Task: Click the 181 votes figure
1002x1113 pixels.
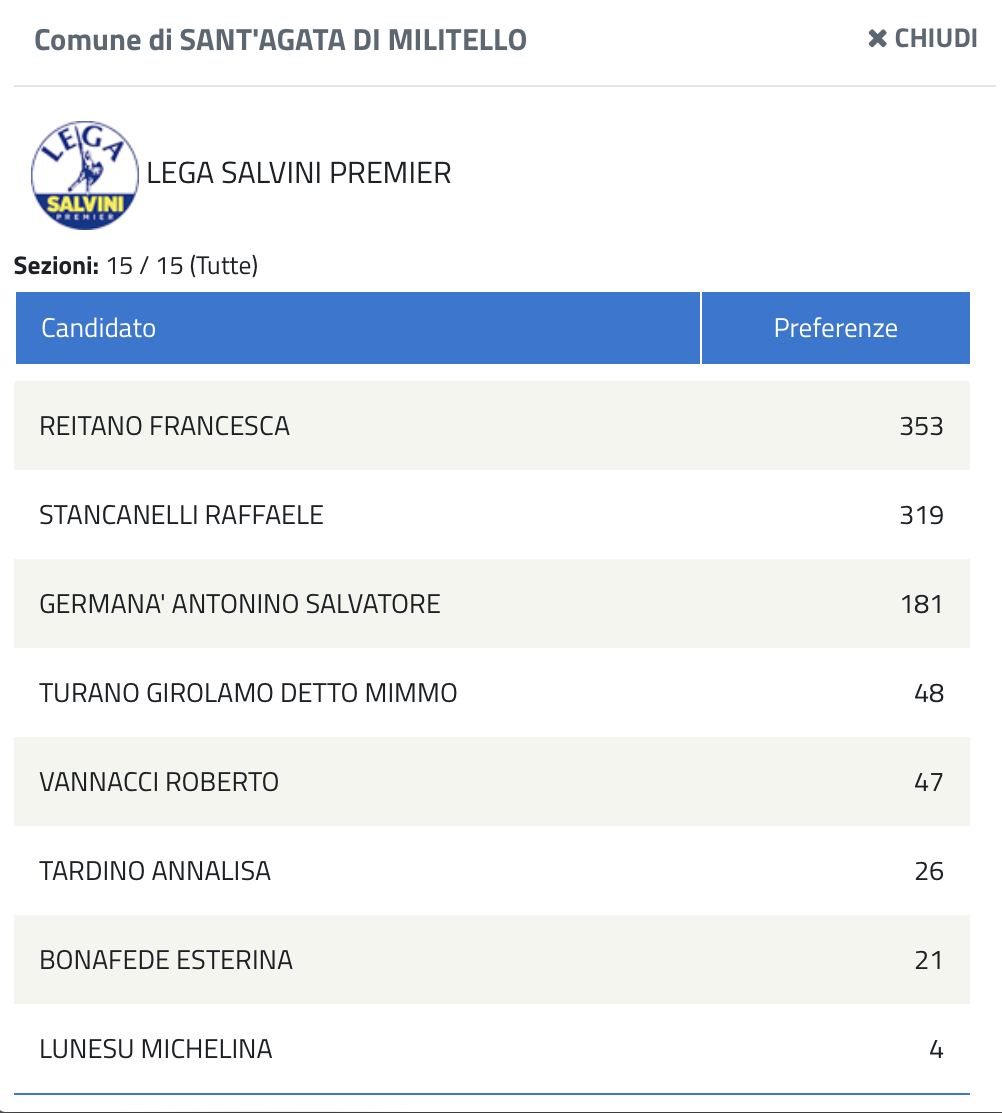Action: pyautogui.click(x=921, y=604)
